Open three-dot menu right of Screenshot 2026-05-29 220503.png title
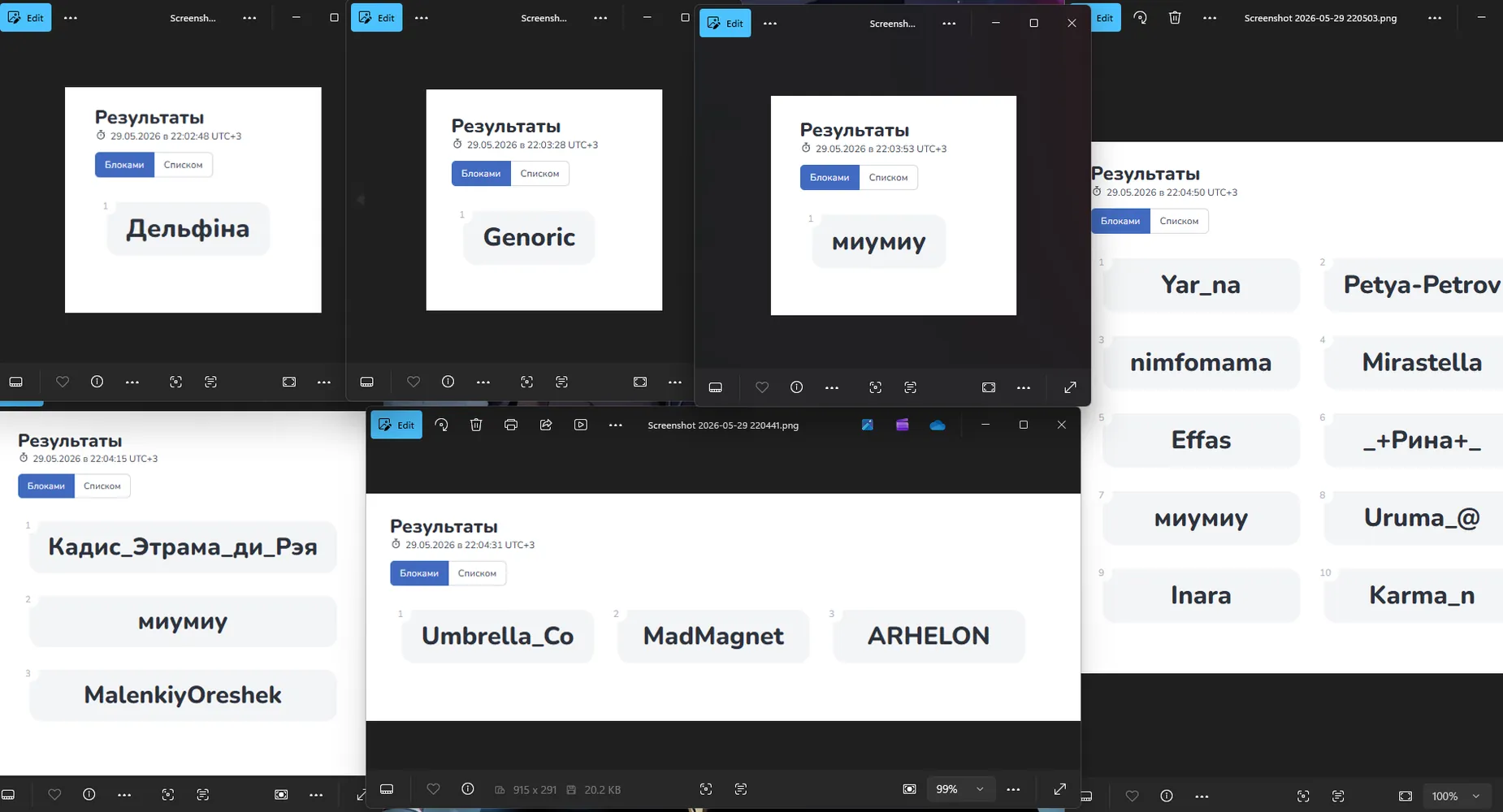The width and height of the screenshot is (1503, 812). click(1435, 18)
